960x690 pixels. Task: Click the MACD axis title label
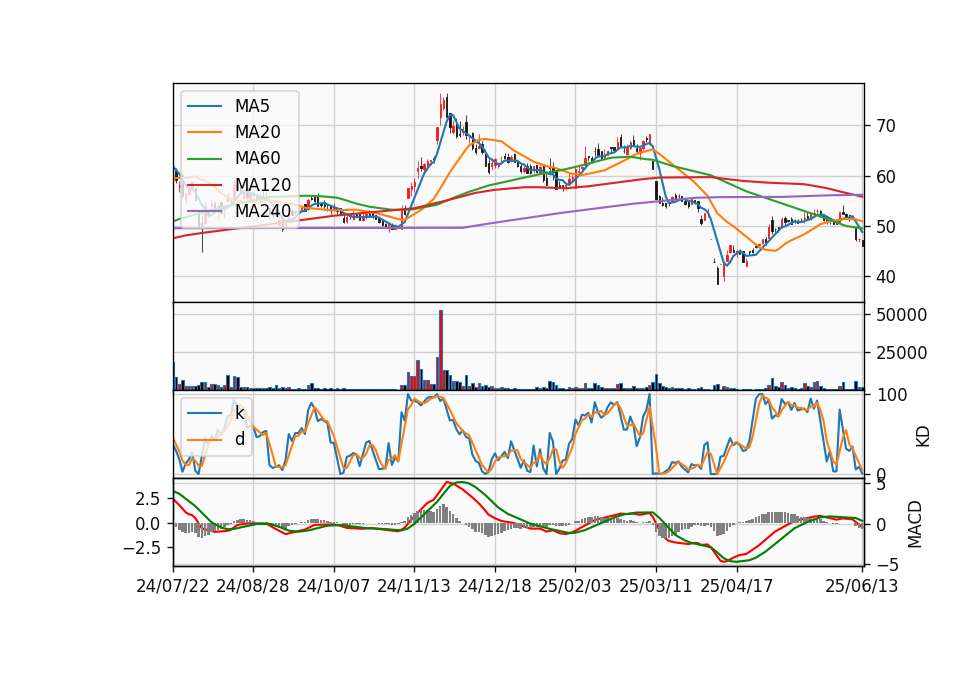pyautogui.click(x=915, y=523)
